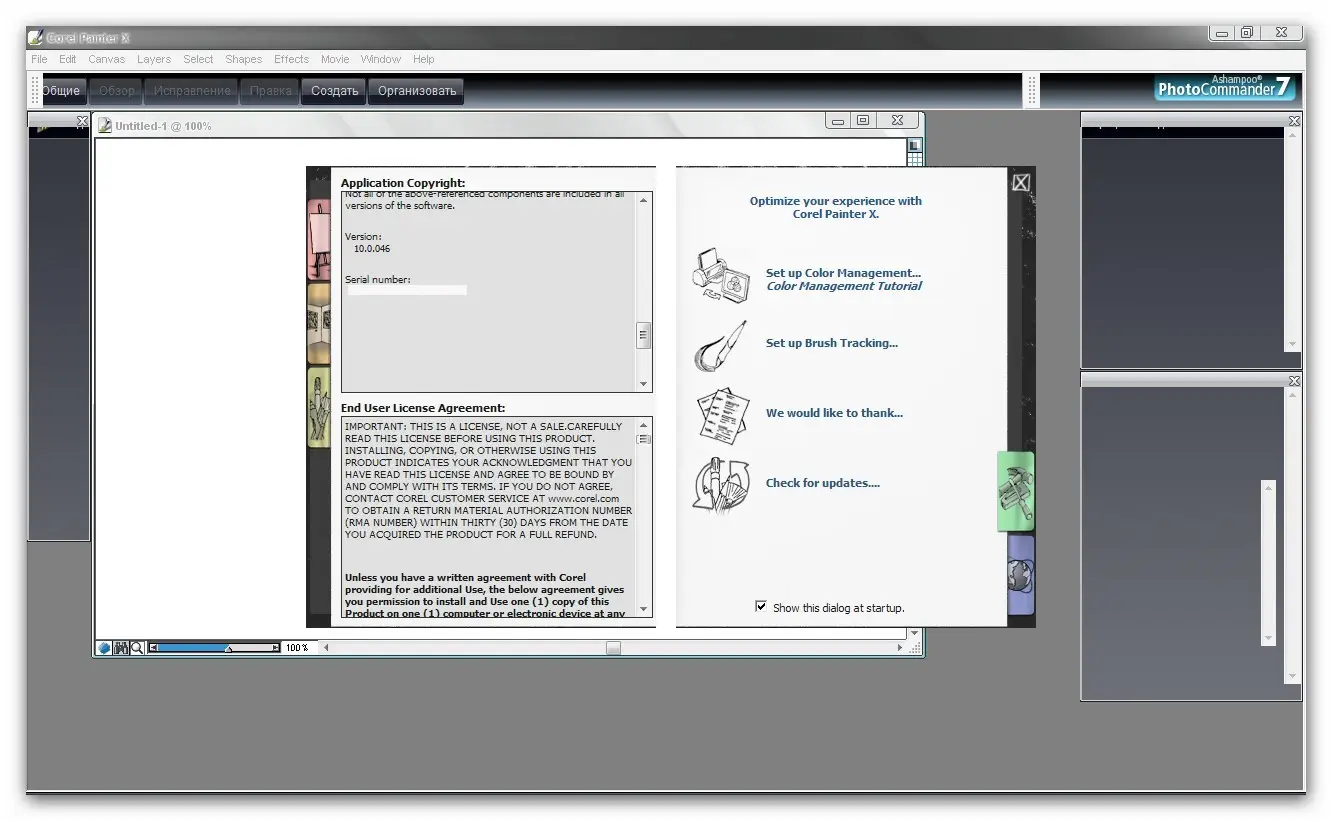Screen dimensions: 1332x821
Task: Select the pink easel side tab of welcome dialog
Action: (319, 240)
